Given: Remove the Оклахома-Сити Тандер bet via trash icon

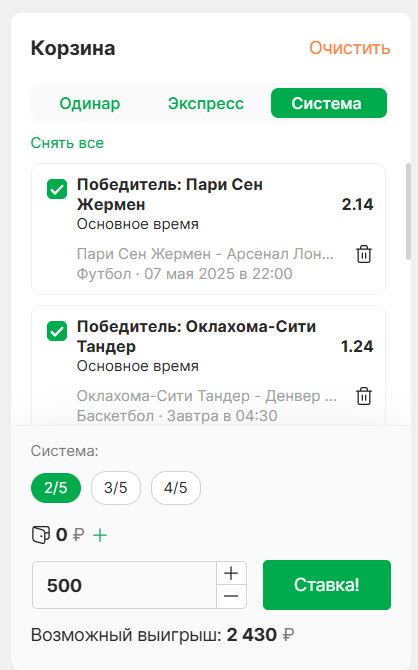Looking at the screenshot, I should coord(364,396).
